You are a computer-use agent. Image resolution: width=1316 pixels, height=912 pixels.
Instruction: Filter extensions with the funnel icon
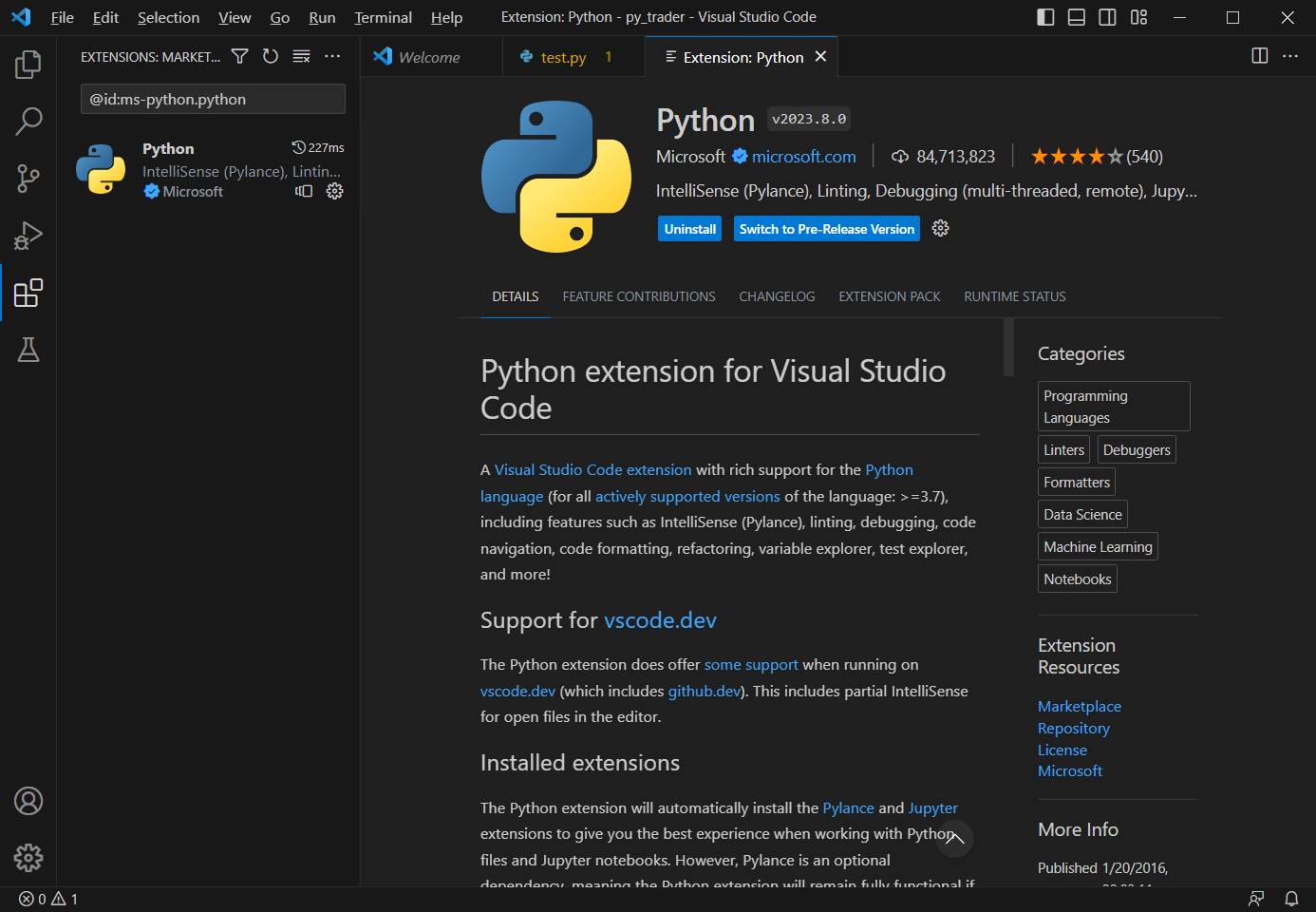tap(240, 57)
